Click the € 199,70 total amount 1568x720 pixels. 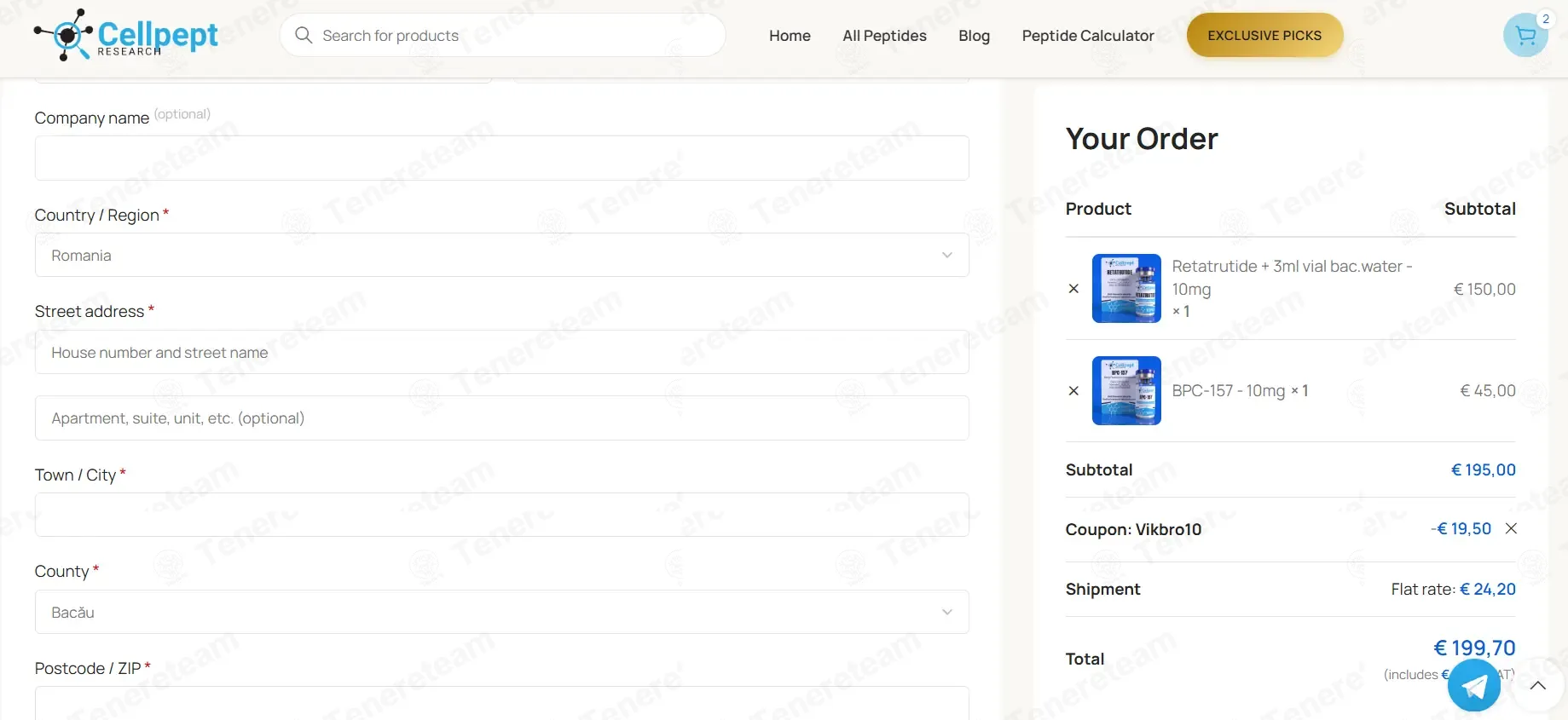tap(1474, 648)
